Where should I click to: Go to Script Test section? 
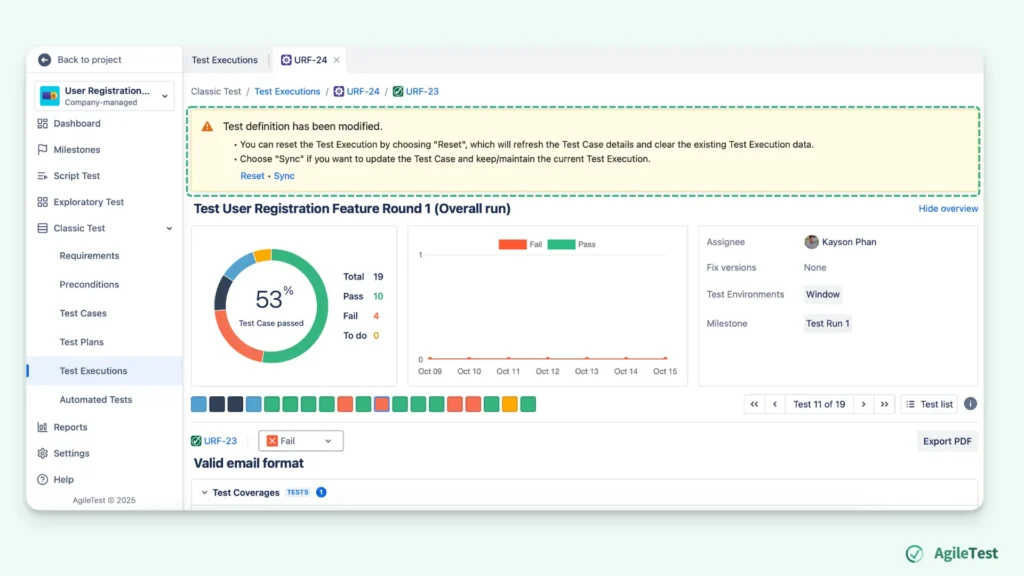[x=69, y=176]
